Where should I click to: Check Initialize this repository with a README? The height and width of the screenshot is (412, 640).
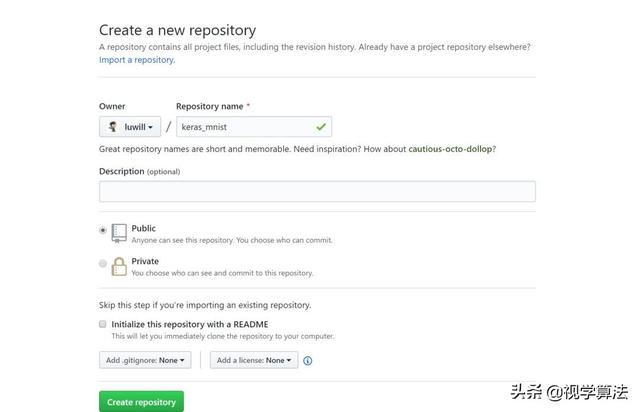102,324
